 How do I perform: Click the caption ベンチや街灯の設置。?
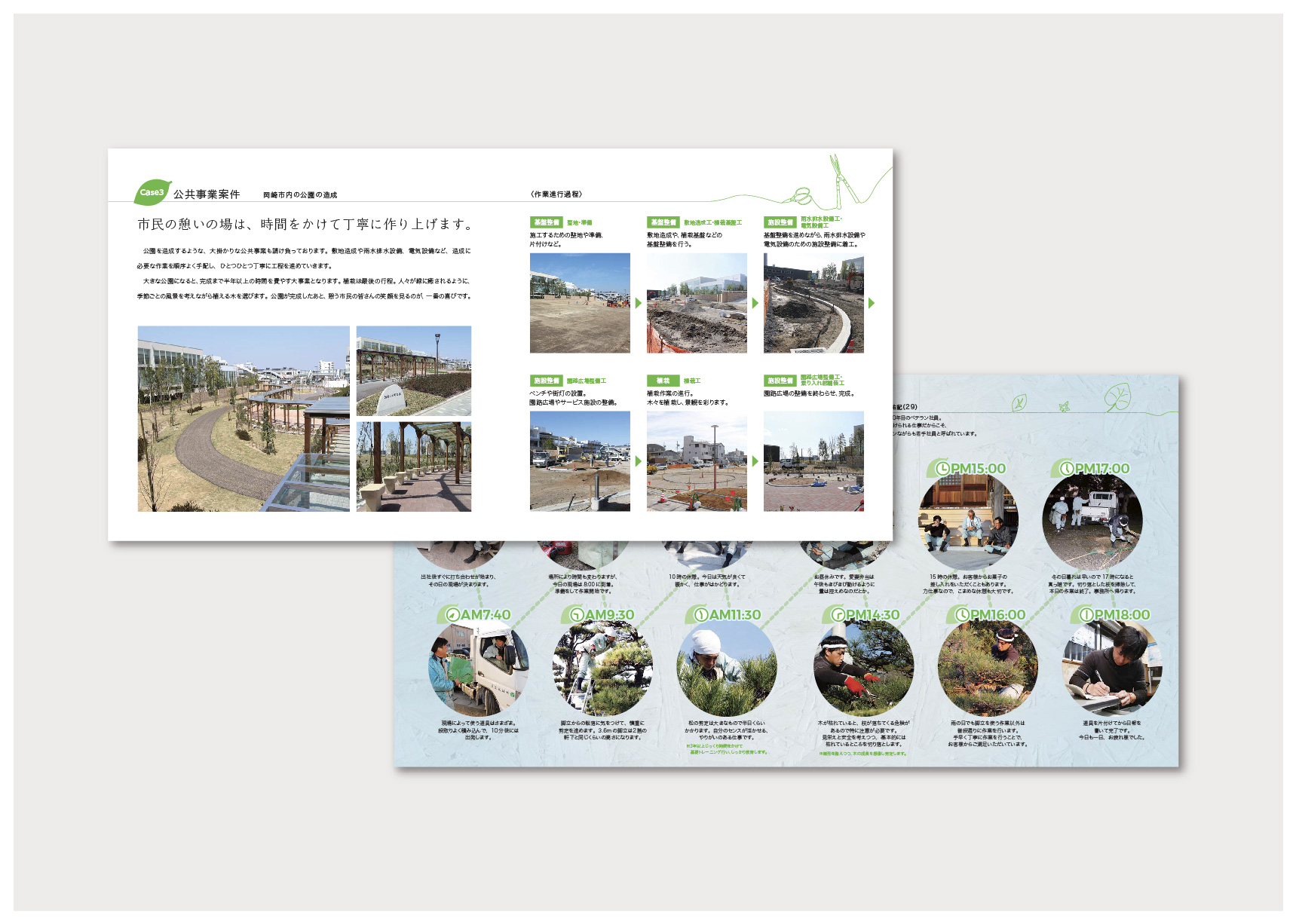pyautogui.click(x=558, y=393)
